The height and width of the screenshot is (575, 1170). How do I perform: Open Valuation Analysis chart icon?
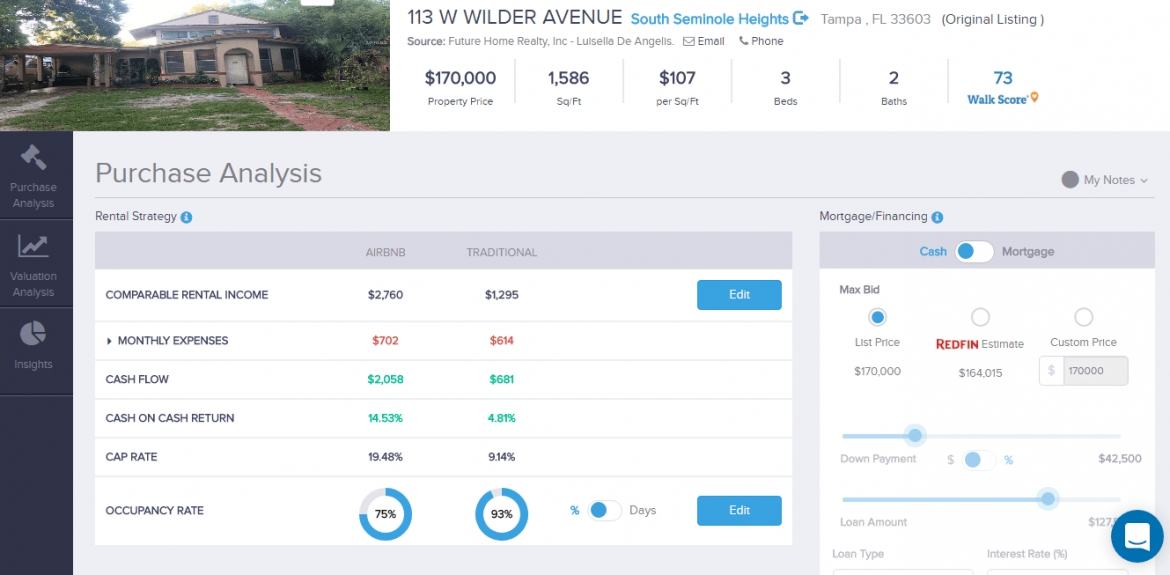point(33,246)
